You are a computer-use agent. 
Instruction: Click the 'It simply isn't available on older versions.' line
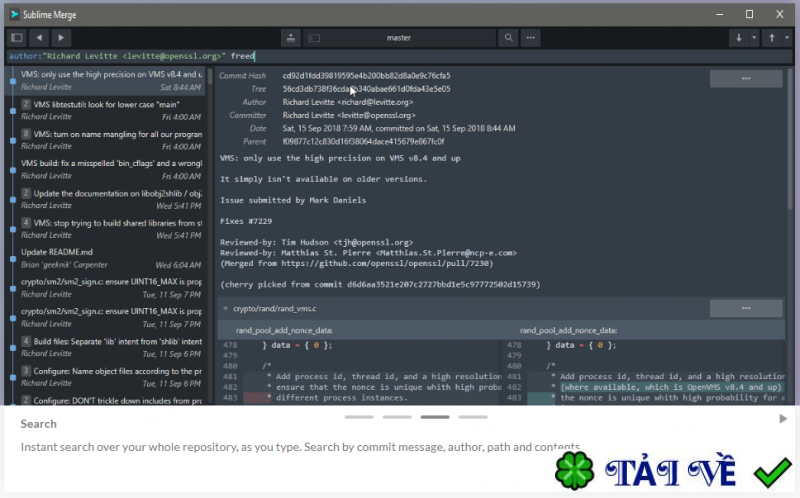tap(323, 179)
